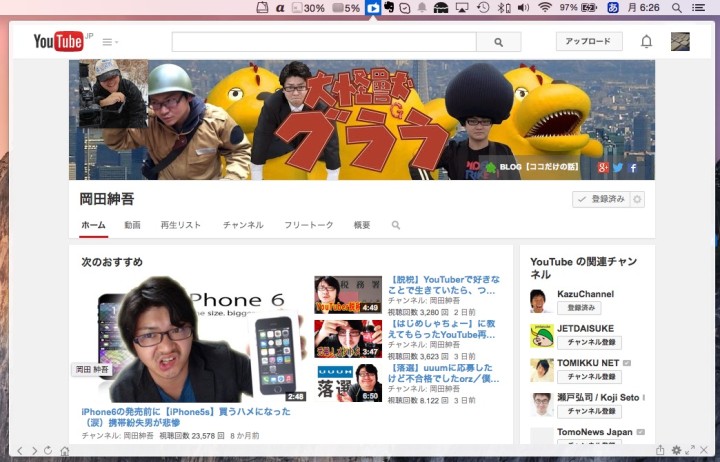
Task: Click the channel search magnifier icon
Action: coord(395,225)
